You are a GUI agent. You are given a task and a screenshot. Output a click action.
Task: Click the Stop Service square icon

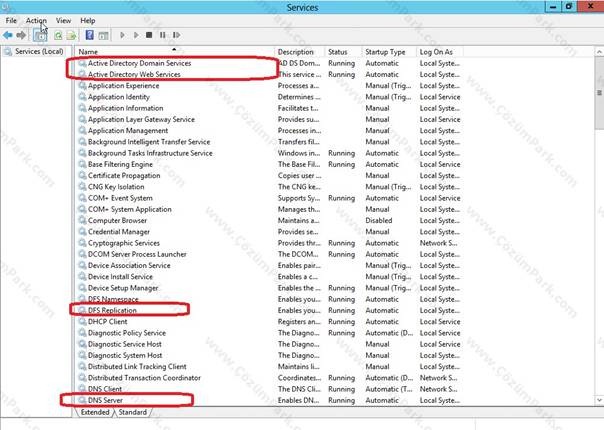pos(149,35)
